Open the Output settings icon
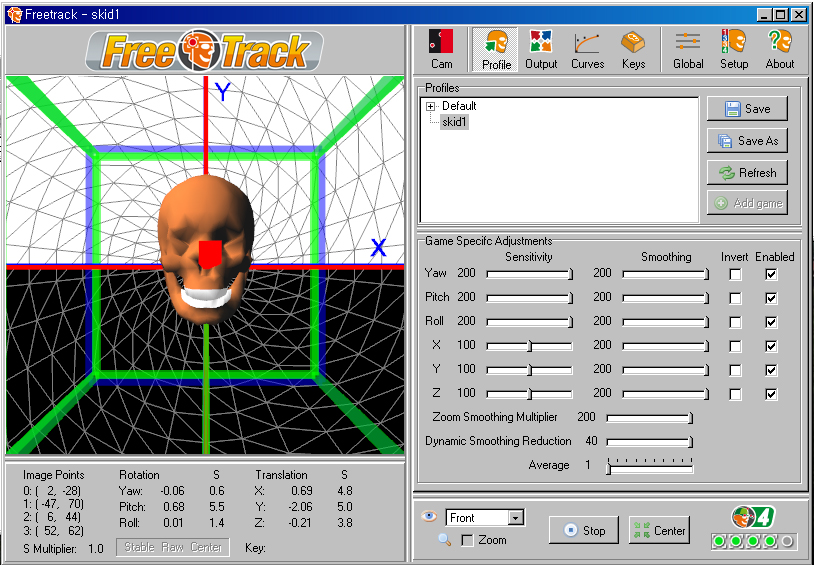This screenshot has width=814, height=565. tap(541, 49)
